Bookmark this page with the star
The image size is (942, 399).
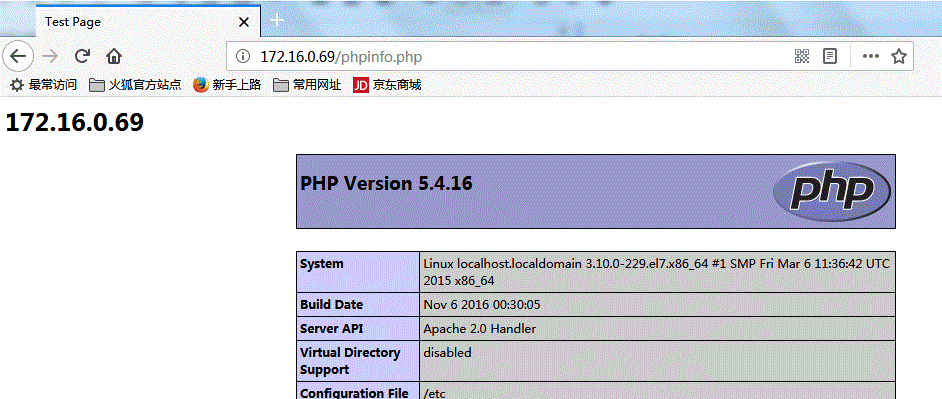899,56
